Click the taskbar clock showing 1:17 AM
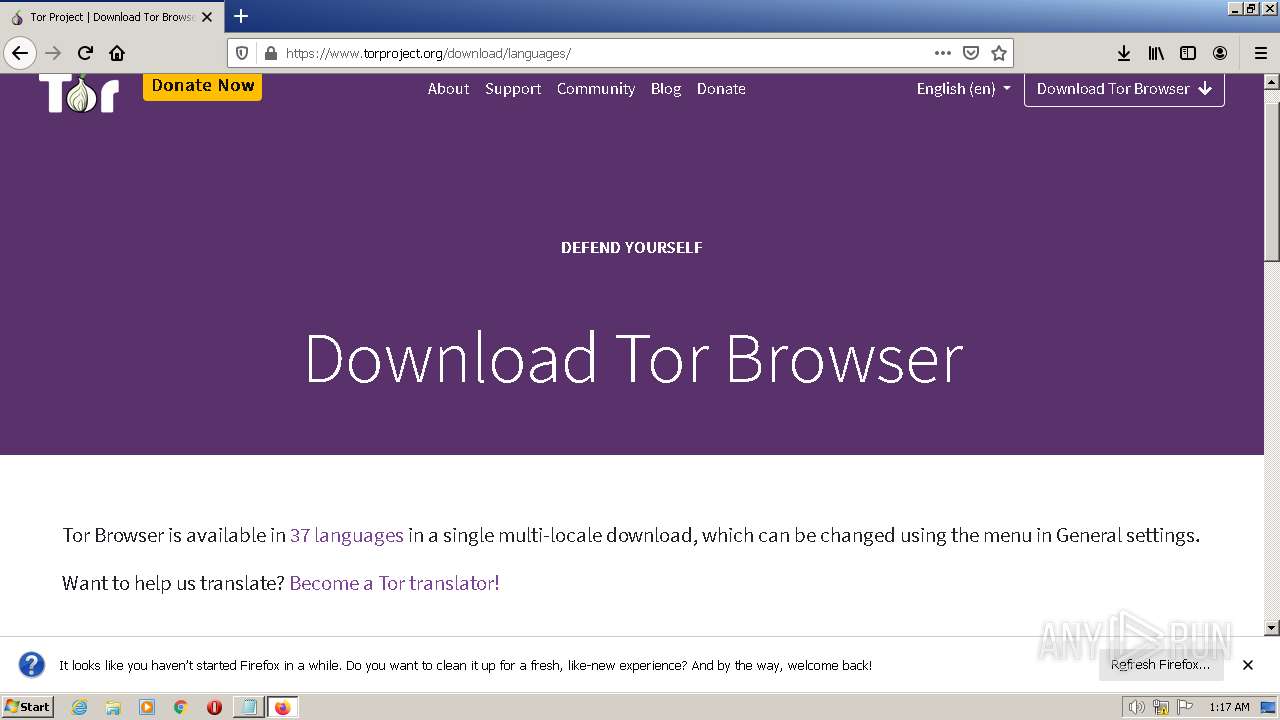This screenshot has width=1280, height=720. point(1229,707)
